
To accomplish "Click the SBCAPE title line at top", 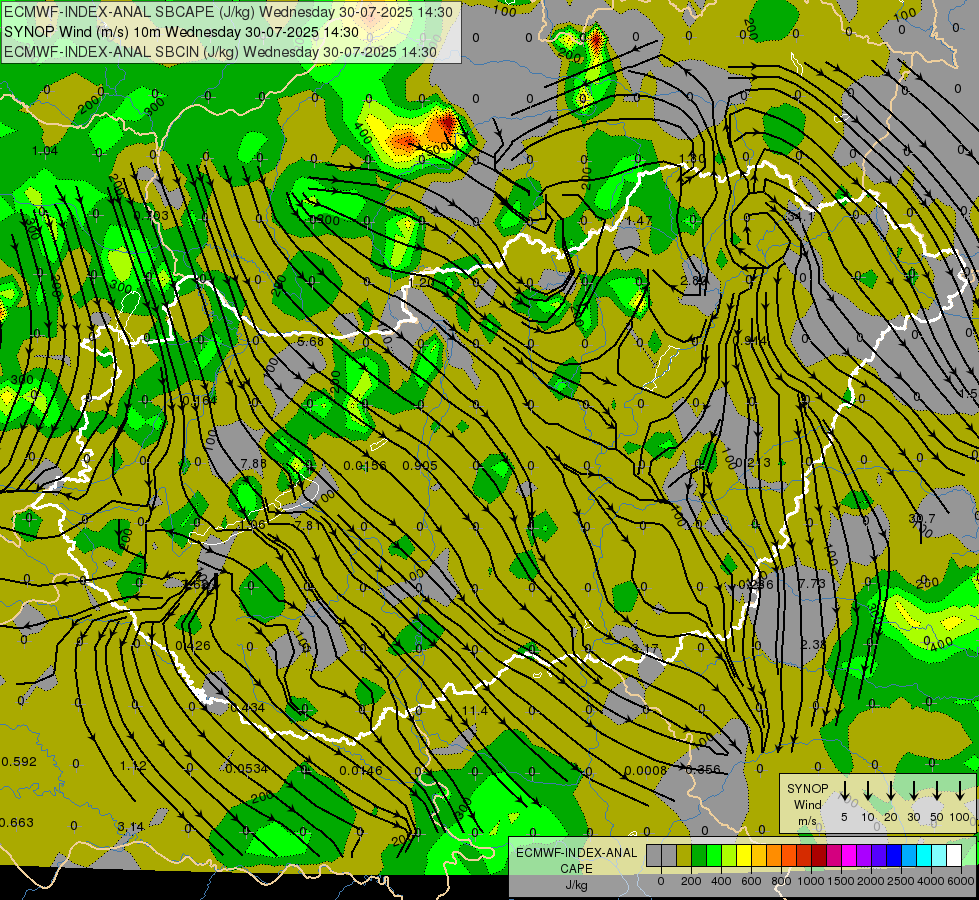I will [x=228, y=12].
